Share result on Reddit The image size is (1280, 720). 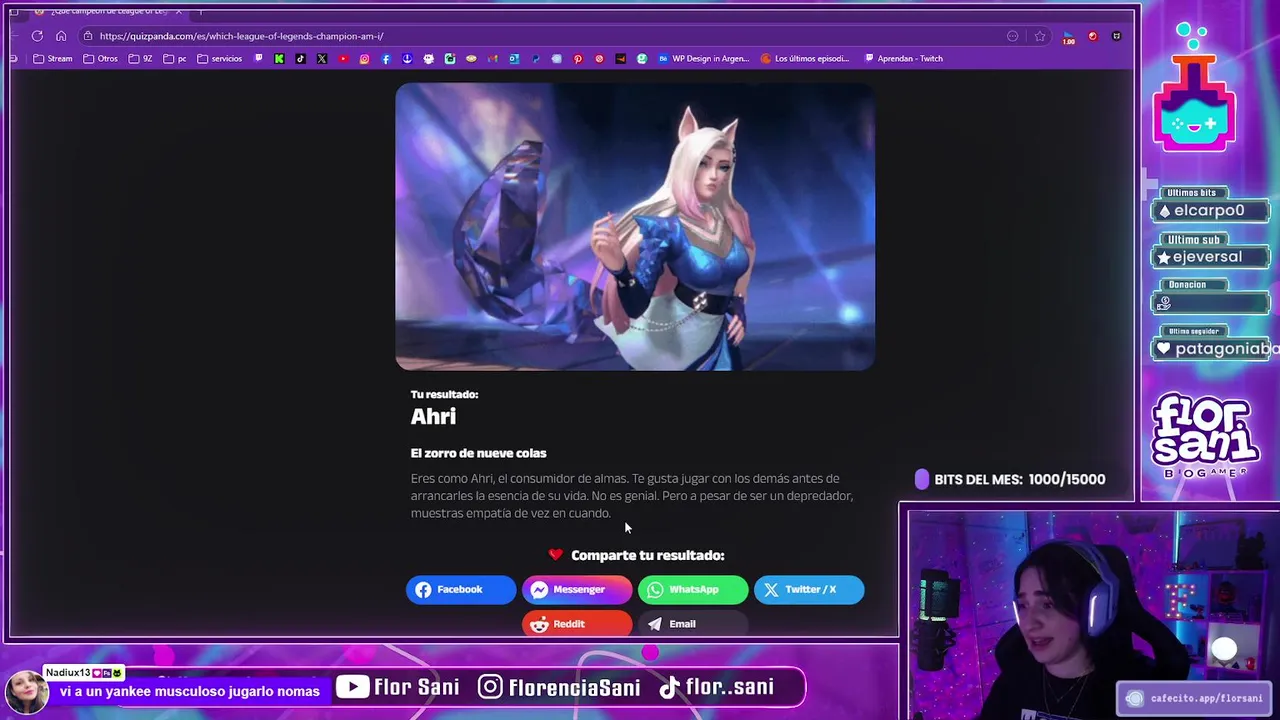click(577, 624)
